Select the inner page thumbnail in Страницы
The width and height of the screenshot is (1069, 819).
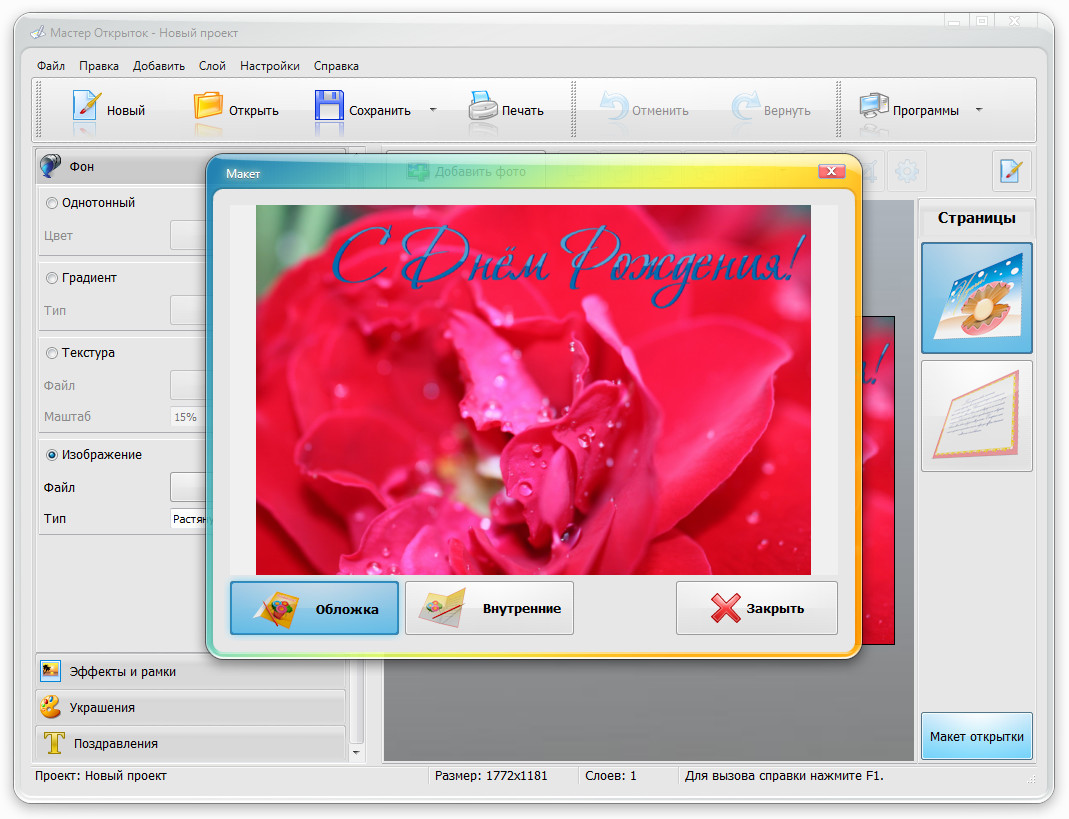click(976, 415)
